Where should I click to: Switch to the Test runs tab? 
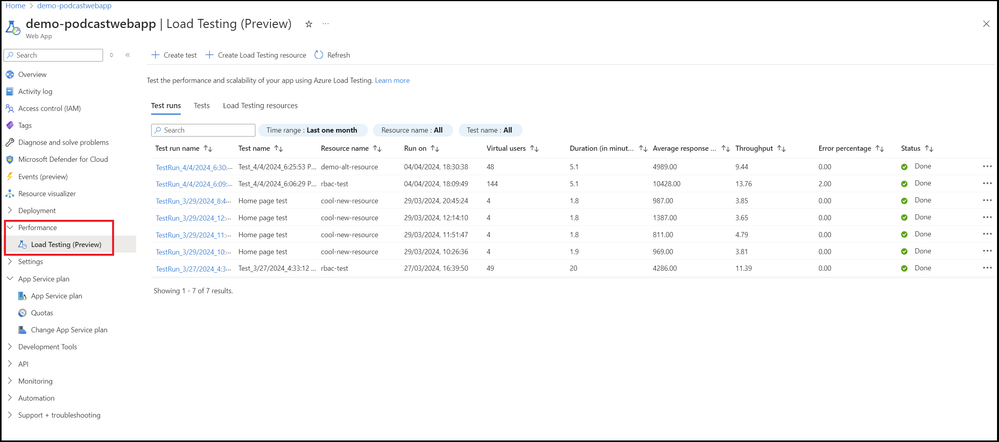166,106
